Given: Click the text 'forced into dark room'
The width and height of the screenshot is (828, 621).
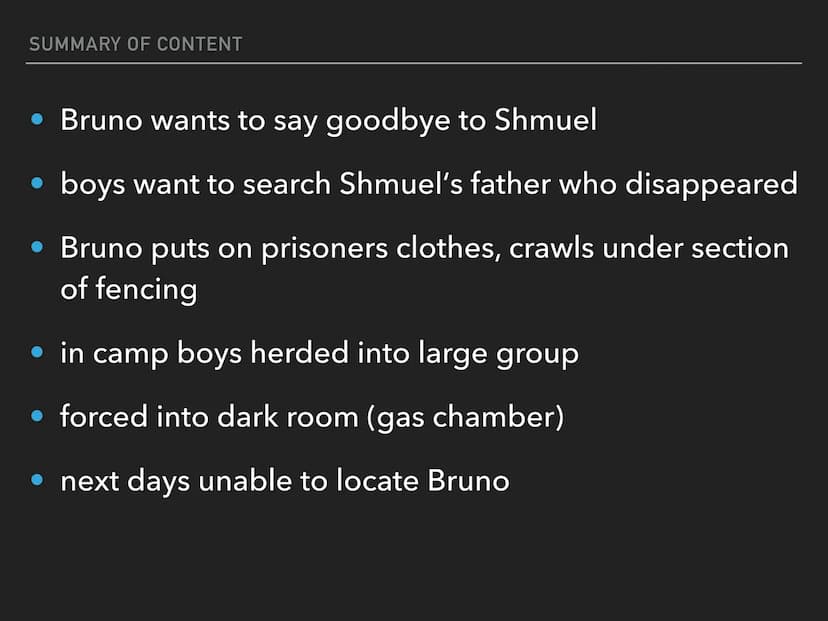Looking at the screenshot, I should coord(209,417).
